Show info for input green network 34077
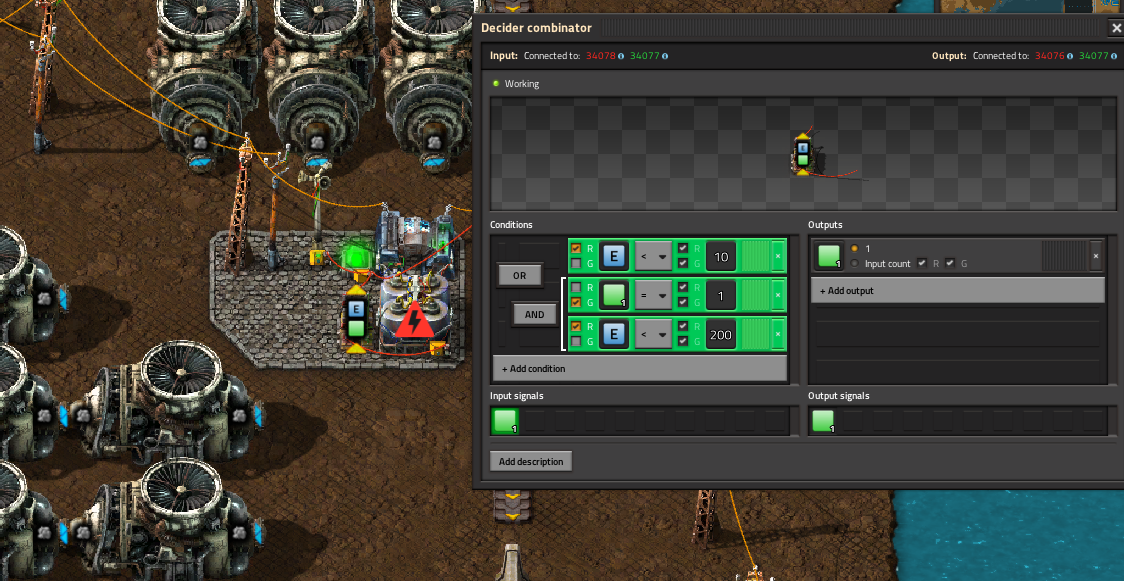This screenshot has height=581, width=1124. coord(665,56)
